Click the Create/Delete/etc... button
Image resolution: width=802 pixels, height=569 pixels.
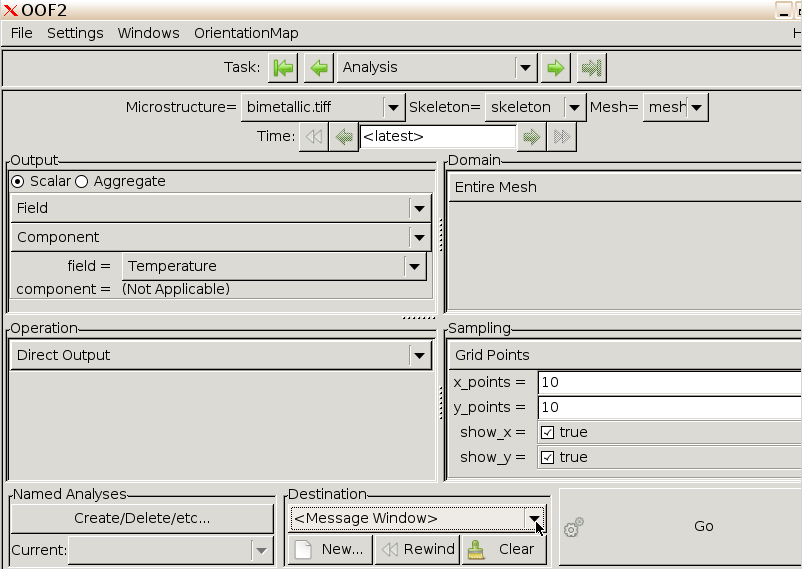pyautogui.click(x=142, y=519)
